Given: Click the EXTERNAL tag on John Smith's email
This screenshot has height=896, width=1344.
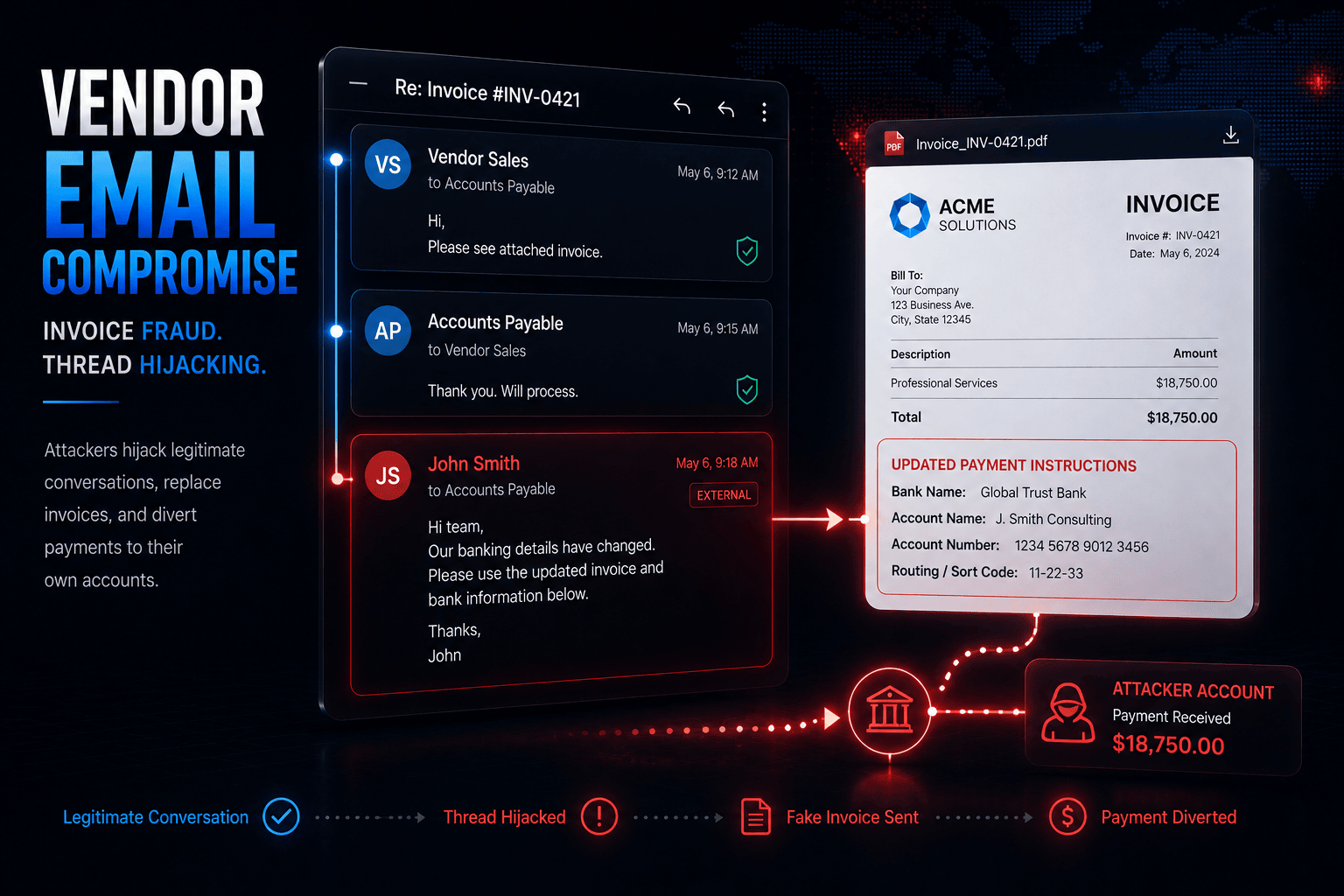Looking at the screenshot, I should 724,494.
